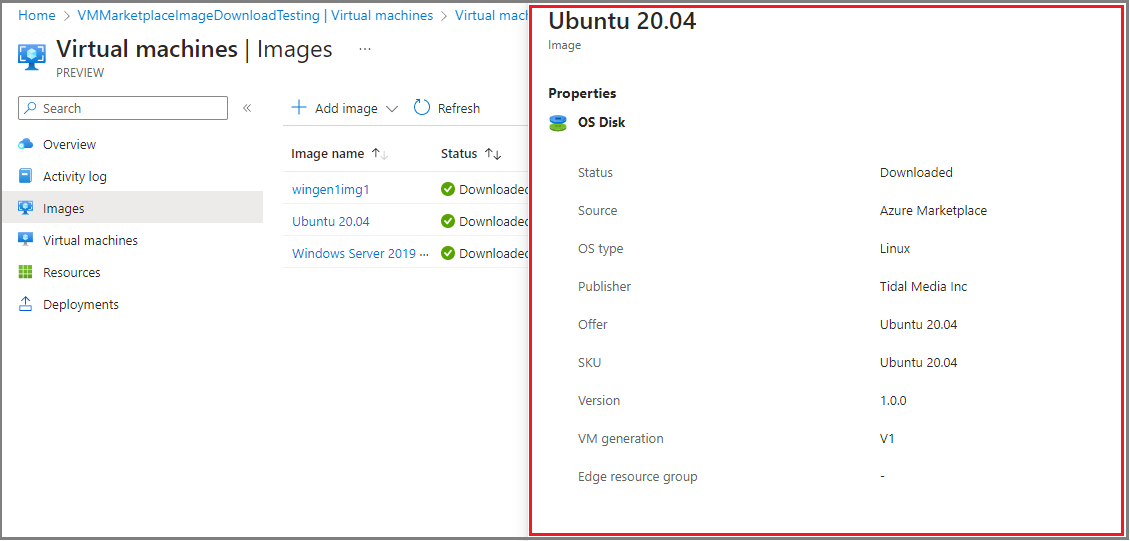Viewport: 1130px width, 541px height.
Task: Click the Deployments upload icon
Action: point(26,304)
